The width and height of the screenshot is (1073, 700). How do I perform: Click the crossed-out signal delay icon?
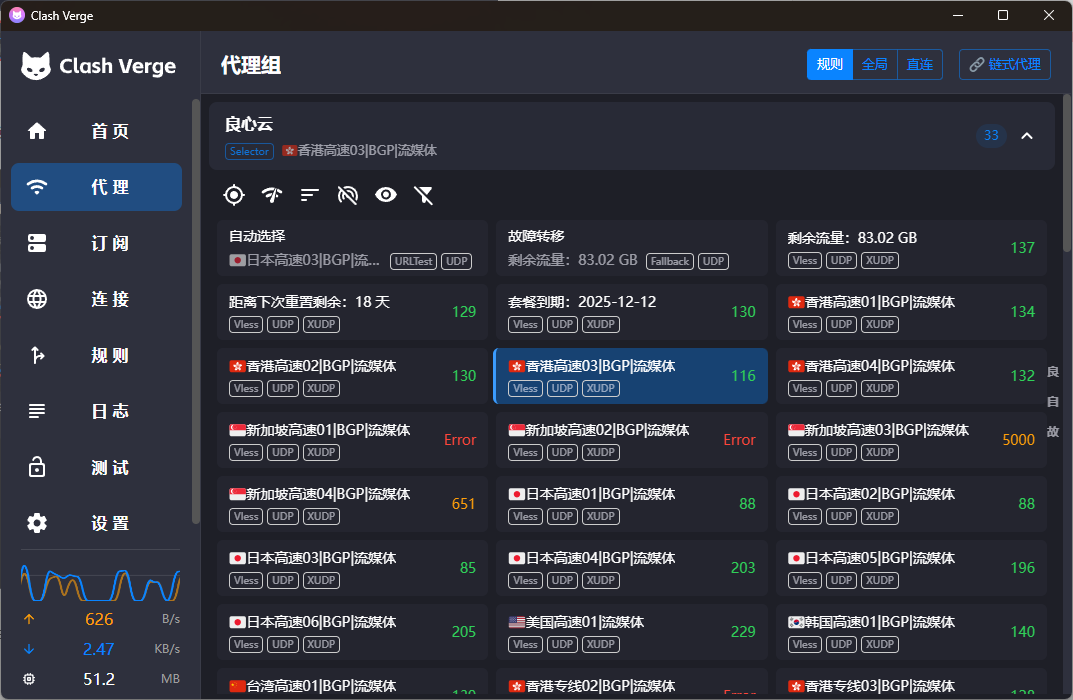coord(348,195)
